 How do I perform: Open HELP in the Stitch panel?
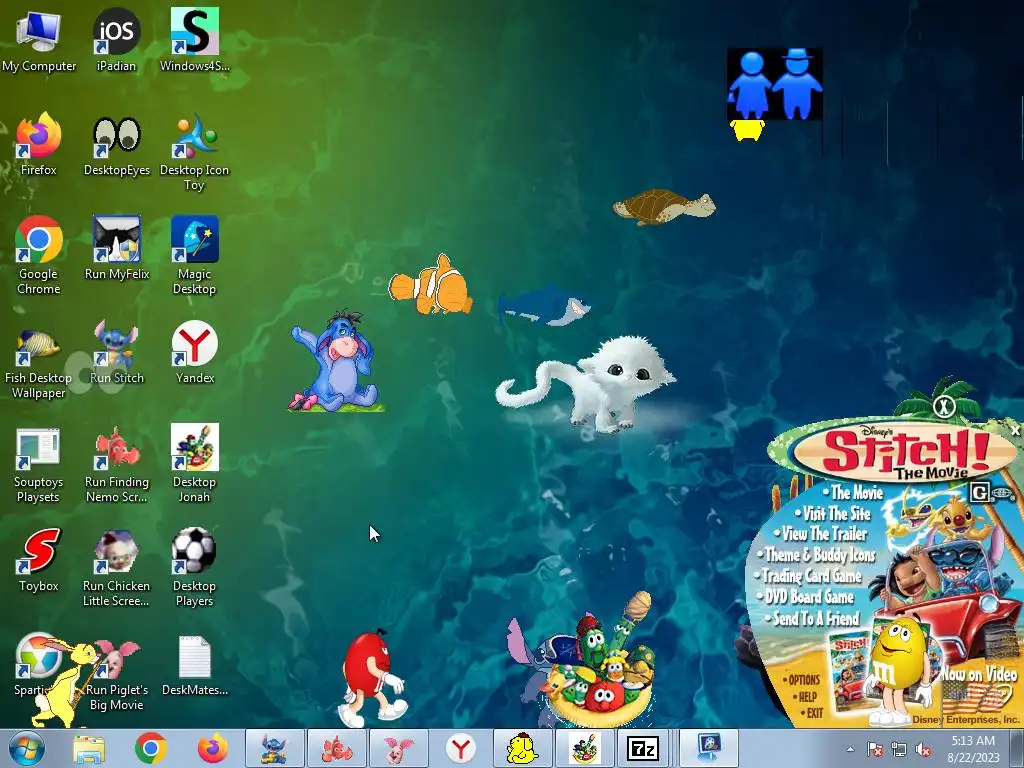pyautogui.click(x=805, y=697)
